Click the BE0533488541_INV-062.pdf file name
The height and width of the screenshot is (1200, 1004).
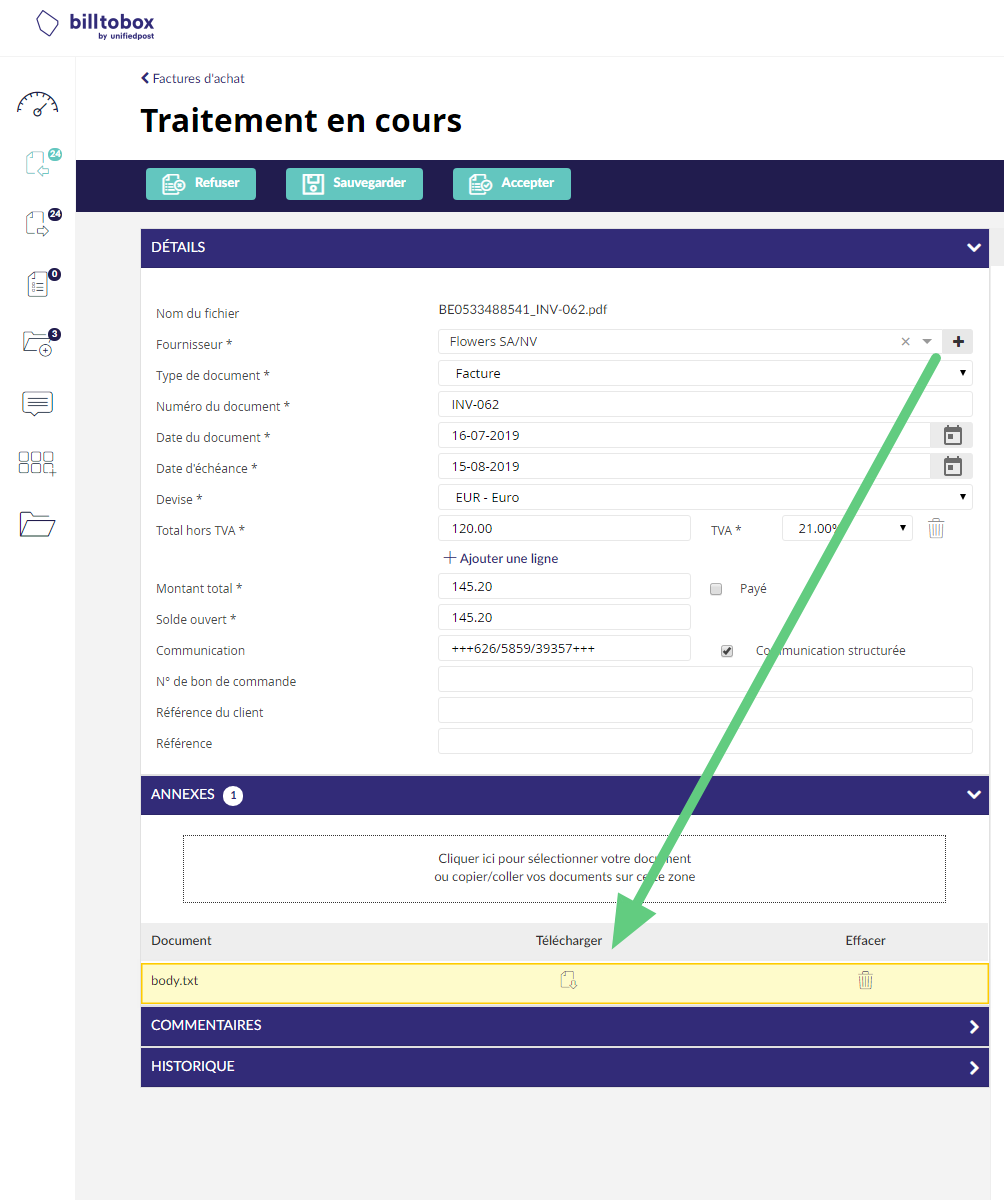523,309
